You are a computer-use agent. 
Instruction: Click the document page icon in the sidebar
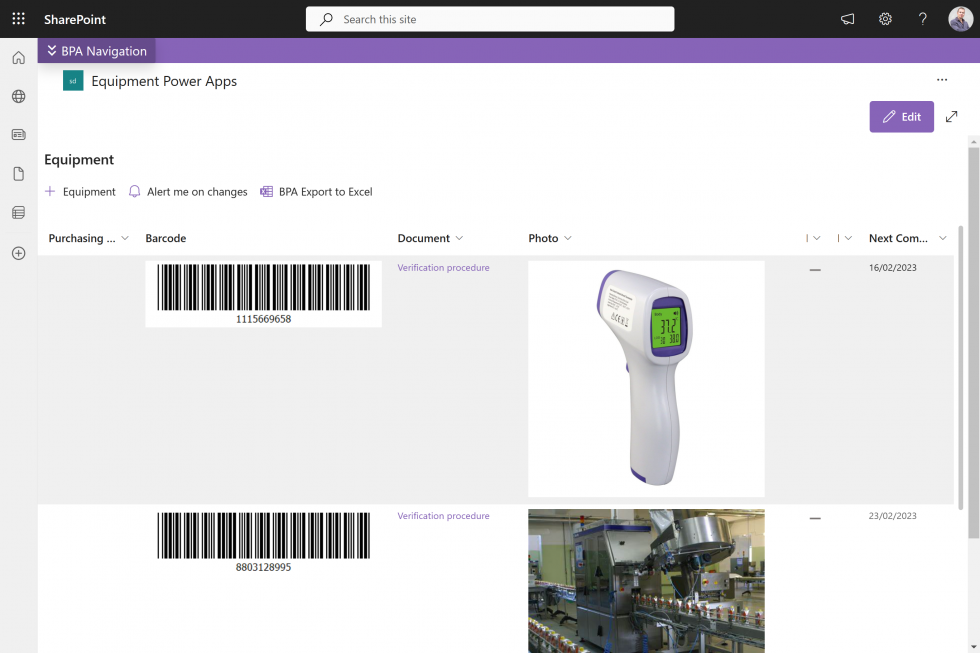click(18, 173)
